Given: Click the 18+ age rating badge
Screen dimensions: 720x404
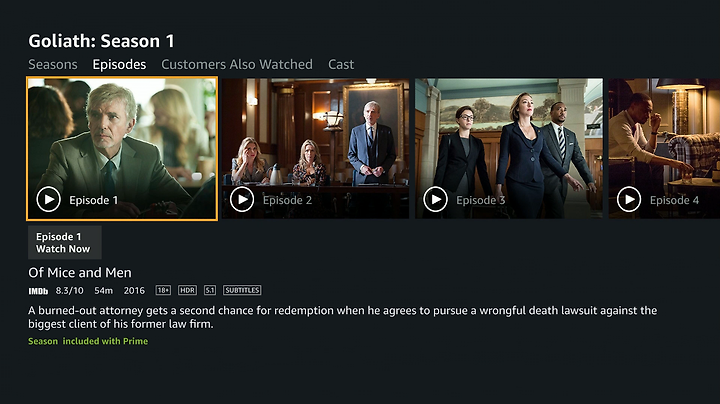Looking at the screenshot, I should click(x=163, y=290).
